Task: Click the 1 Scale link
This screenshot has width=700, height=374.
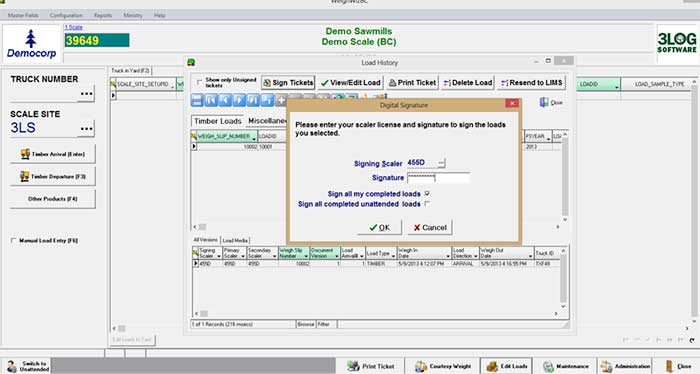Action: pos(74,27)
